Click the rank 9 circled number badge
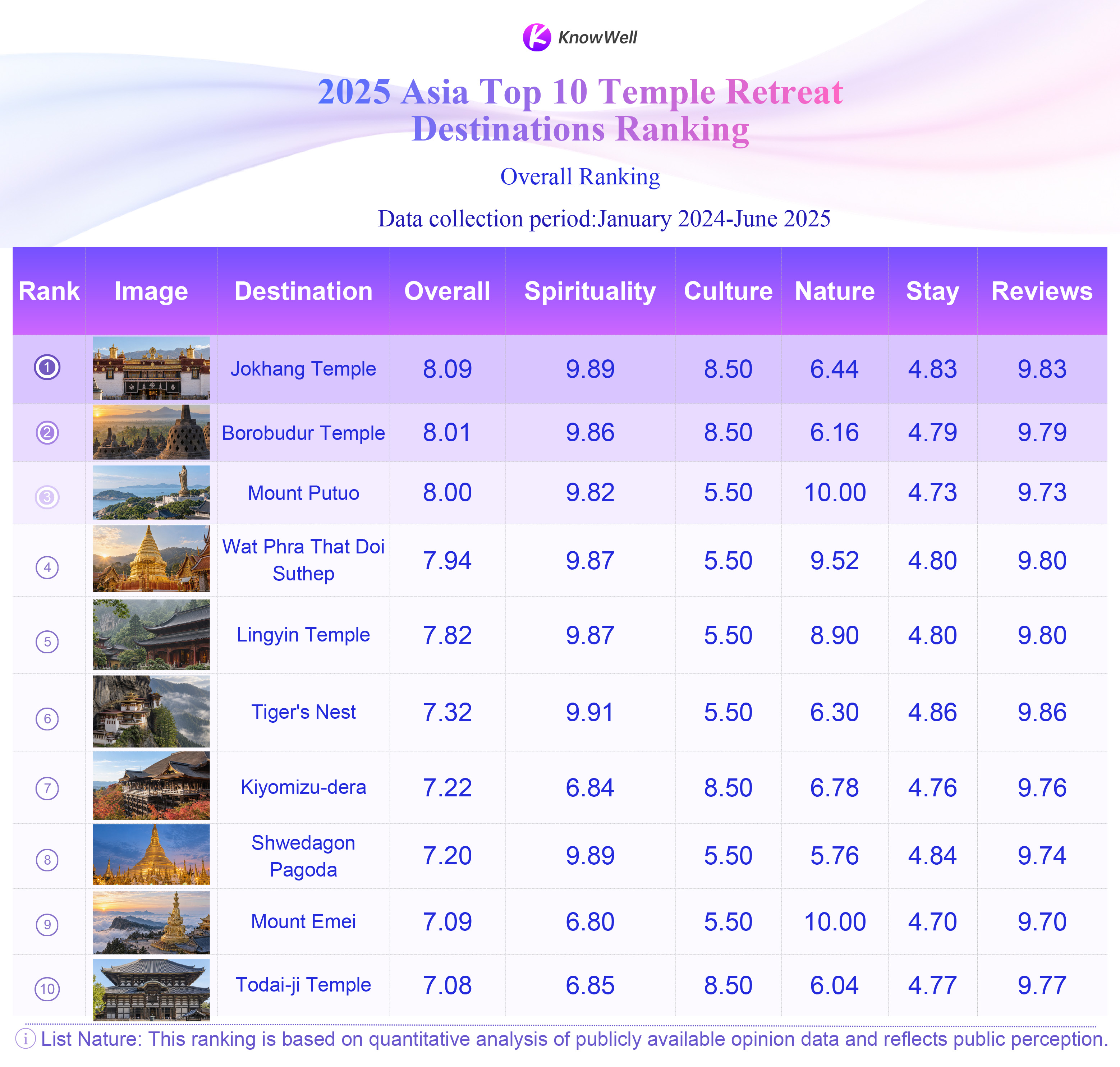 47,925
